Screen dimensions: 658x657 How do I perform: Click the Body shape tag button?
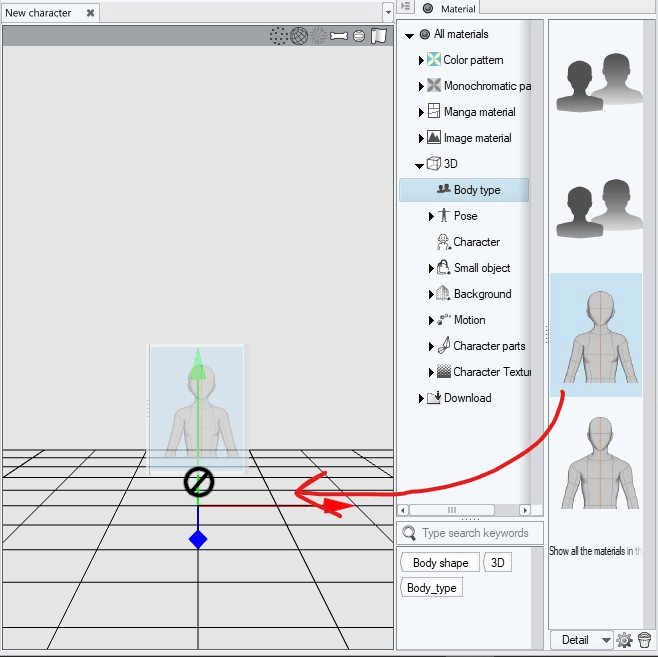[x=440, y=563]
